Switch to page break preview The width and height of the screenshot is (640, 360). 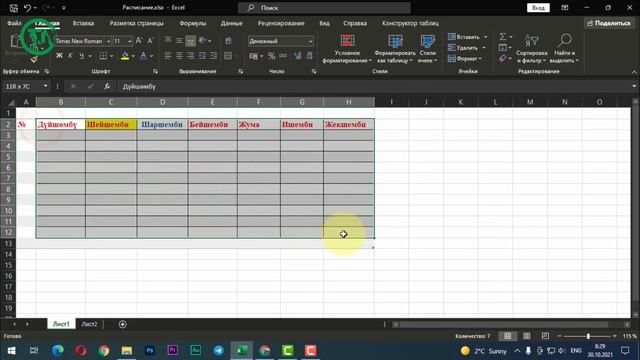coord(545,336)
